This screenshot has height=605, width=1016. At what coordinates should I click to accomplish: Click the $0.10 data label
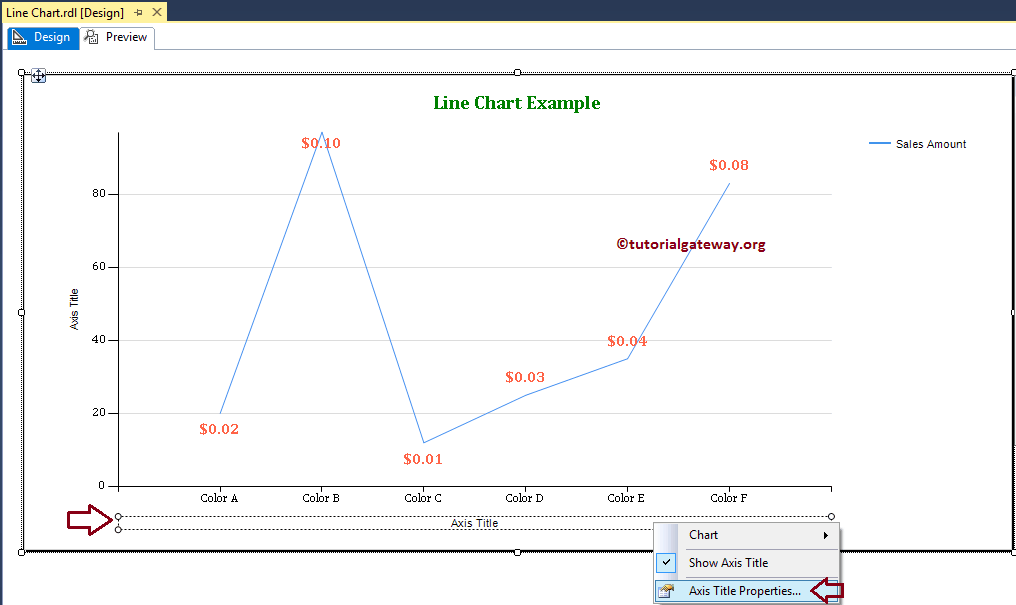click(x=321, y=143)
